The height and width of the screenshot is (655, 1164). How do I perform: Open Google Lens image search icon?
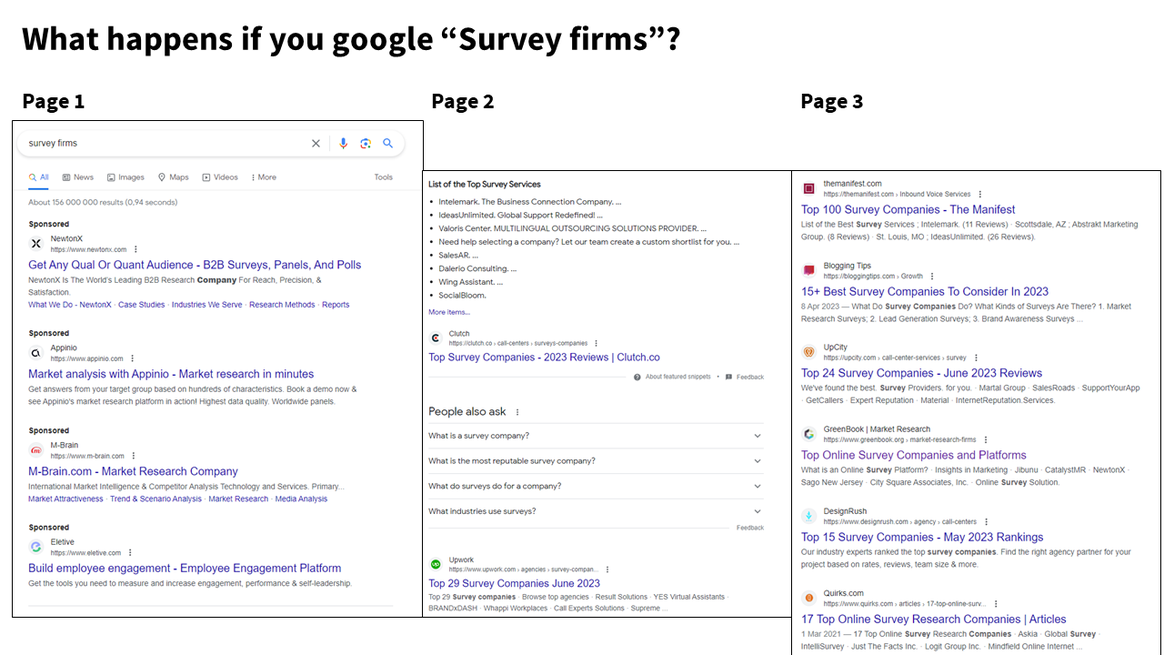pyautogui.click(x=366, y=144)
